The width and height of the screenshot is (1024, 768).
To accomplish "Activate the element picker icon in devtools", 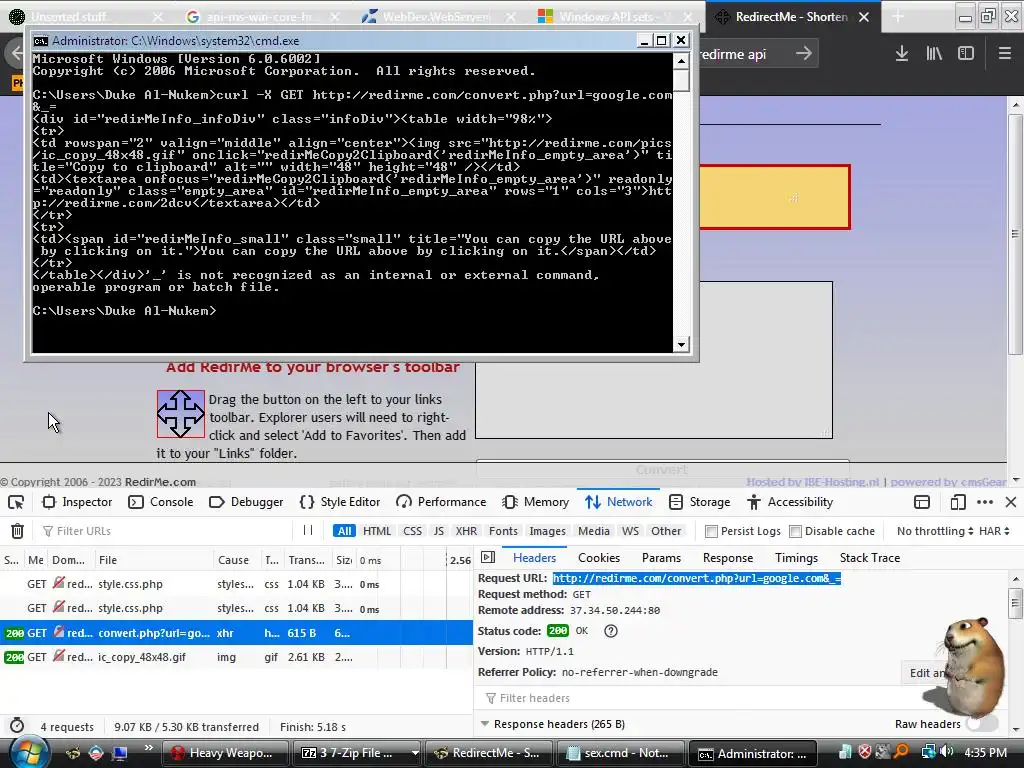I will click(x=16, y=502).
